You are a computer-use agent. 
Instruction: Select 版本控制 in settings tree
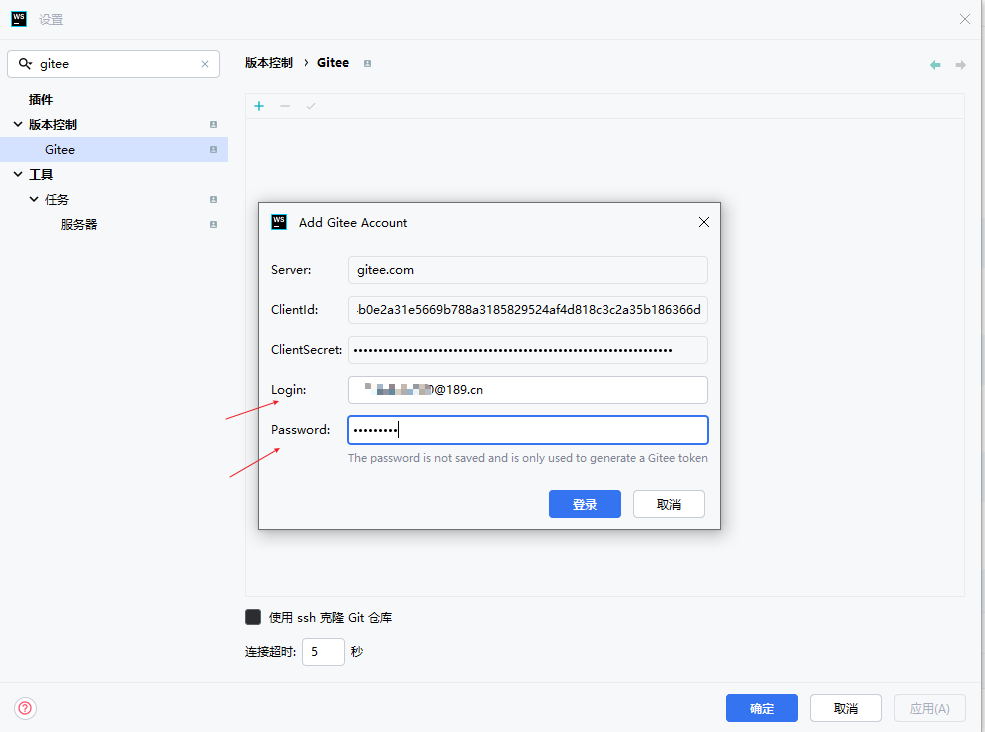pyautogui.click(x=53, y=124)
